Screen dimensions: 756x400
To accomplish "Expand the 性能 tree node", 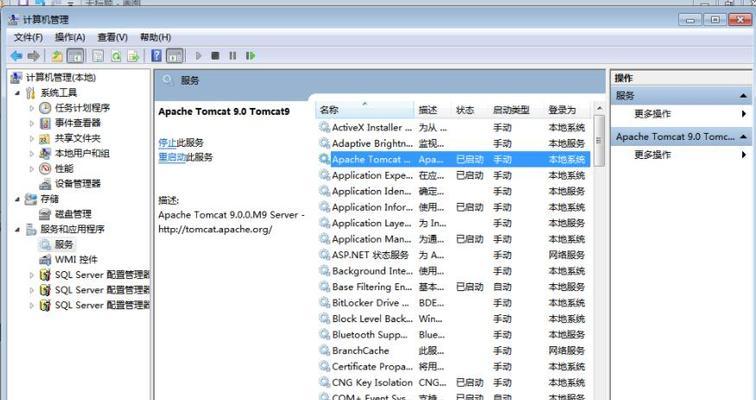I will (x=32, y=169).
